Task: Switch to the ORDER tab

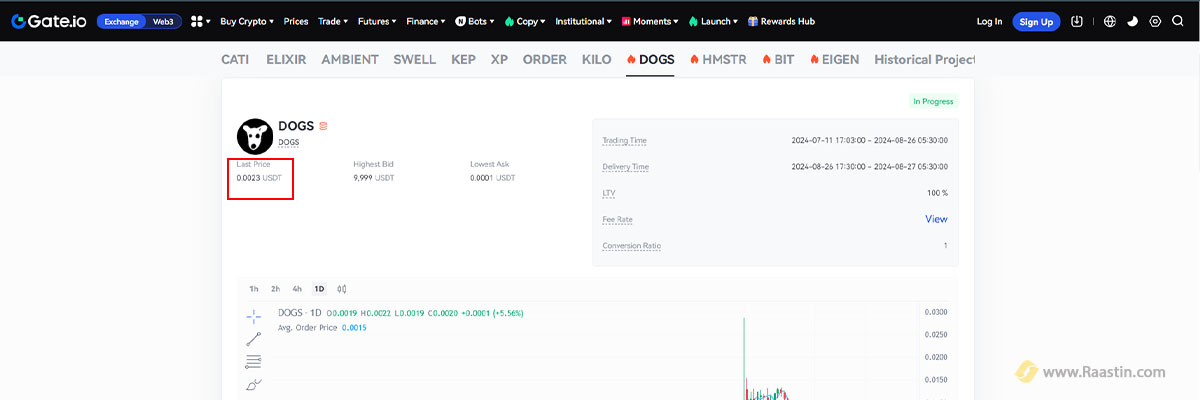Action: 545,59
